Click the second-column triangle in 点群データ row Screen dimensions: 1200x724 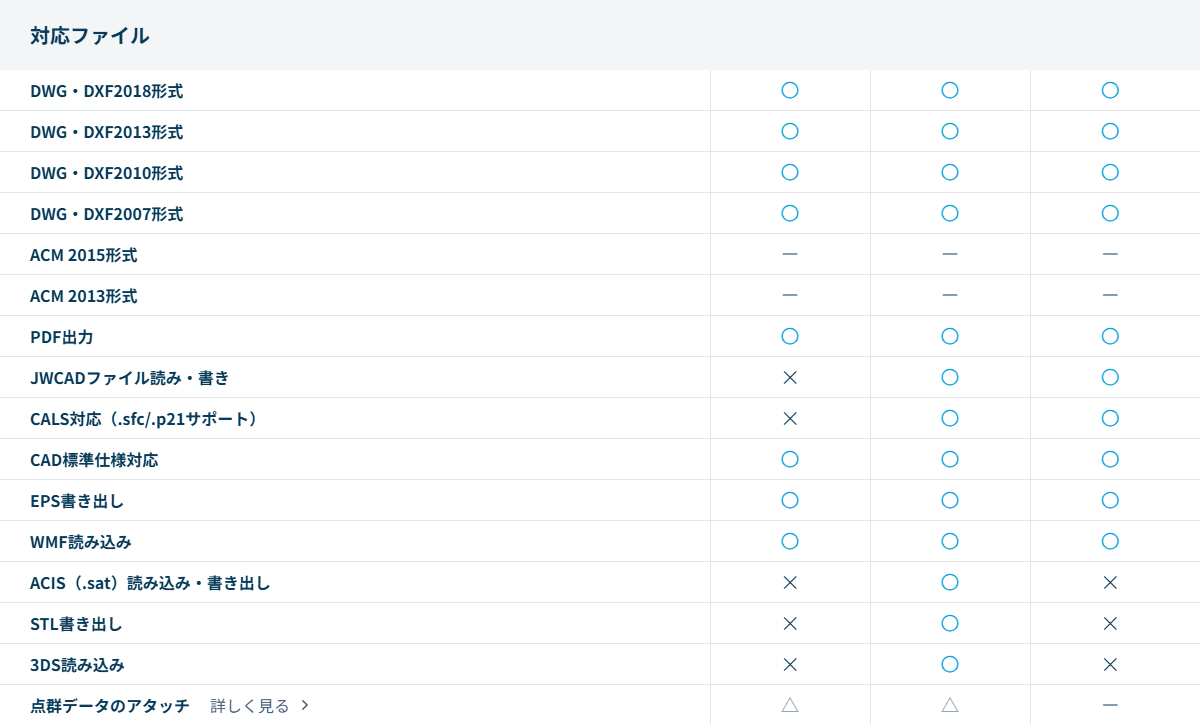click(x=950, y=705)
